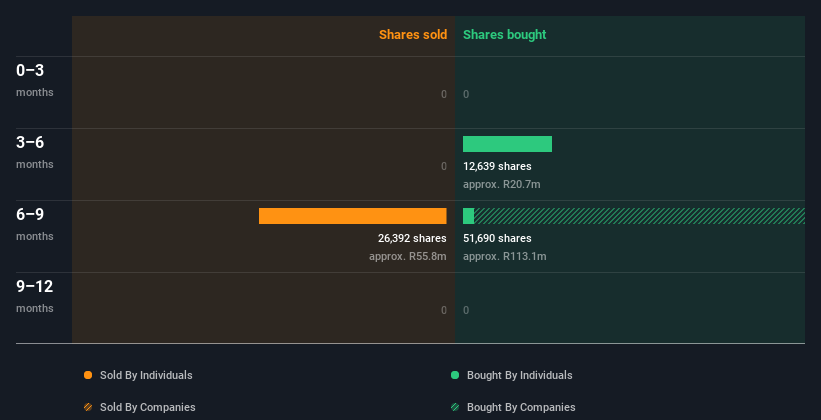Viewport: 821px width, 420px height.
Task: Click the zero bought value in 9–12 months
Action: coord(466,310)
